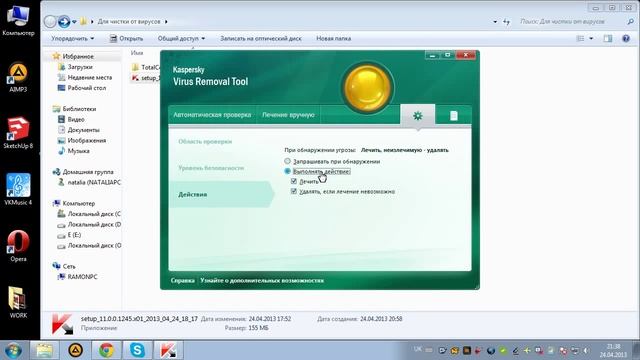Open Kaspersky settings gear tab
Viewport: 640px width, 360px height.
click(x=418, y=116)
